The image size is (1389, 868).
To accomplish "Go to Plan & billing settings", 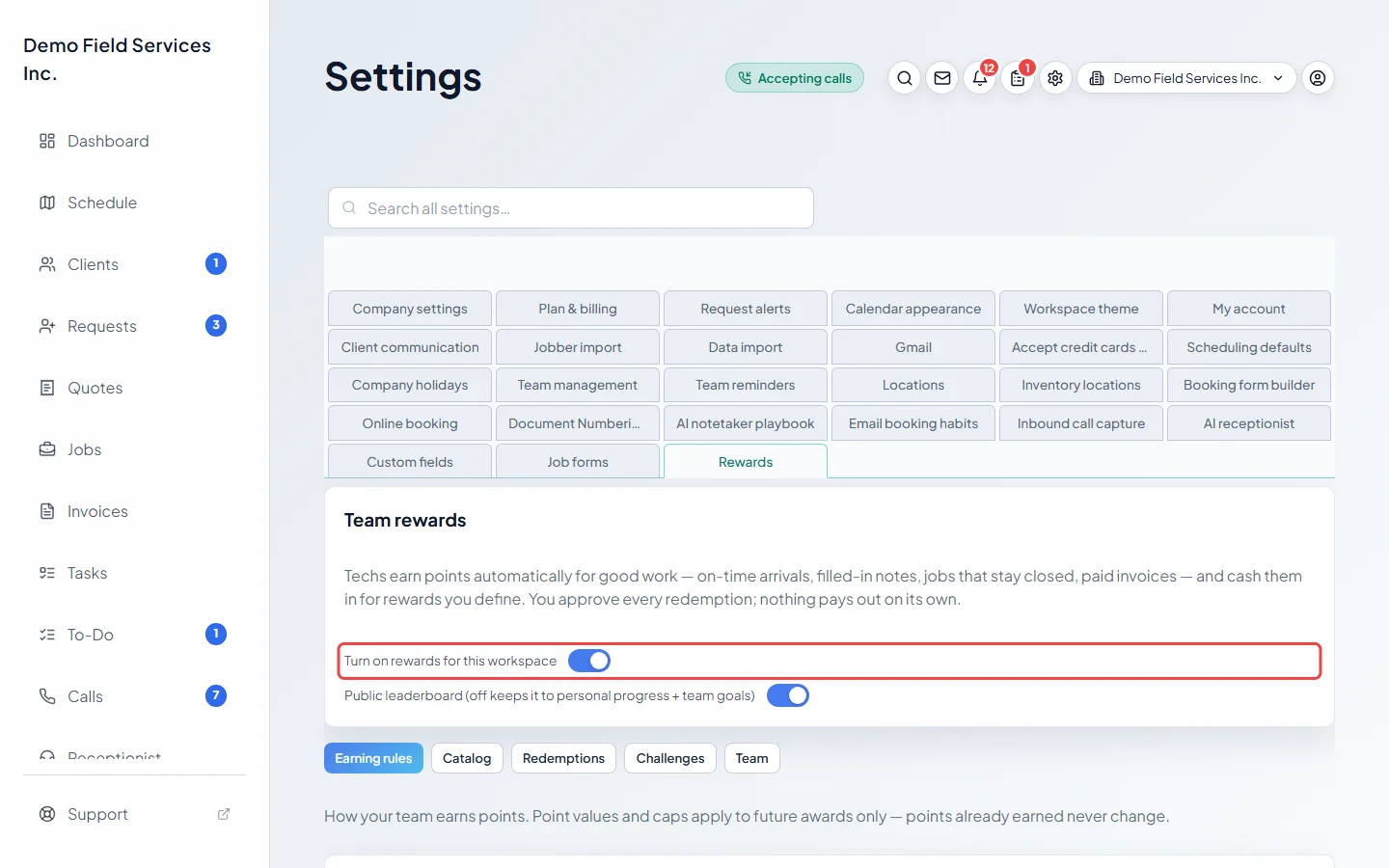I will click(578, 309).
